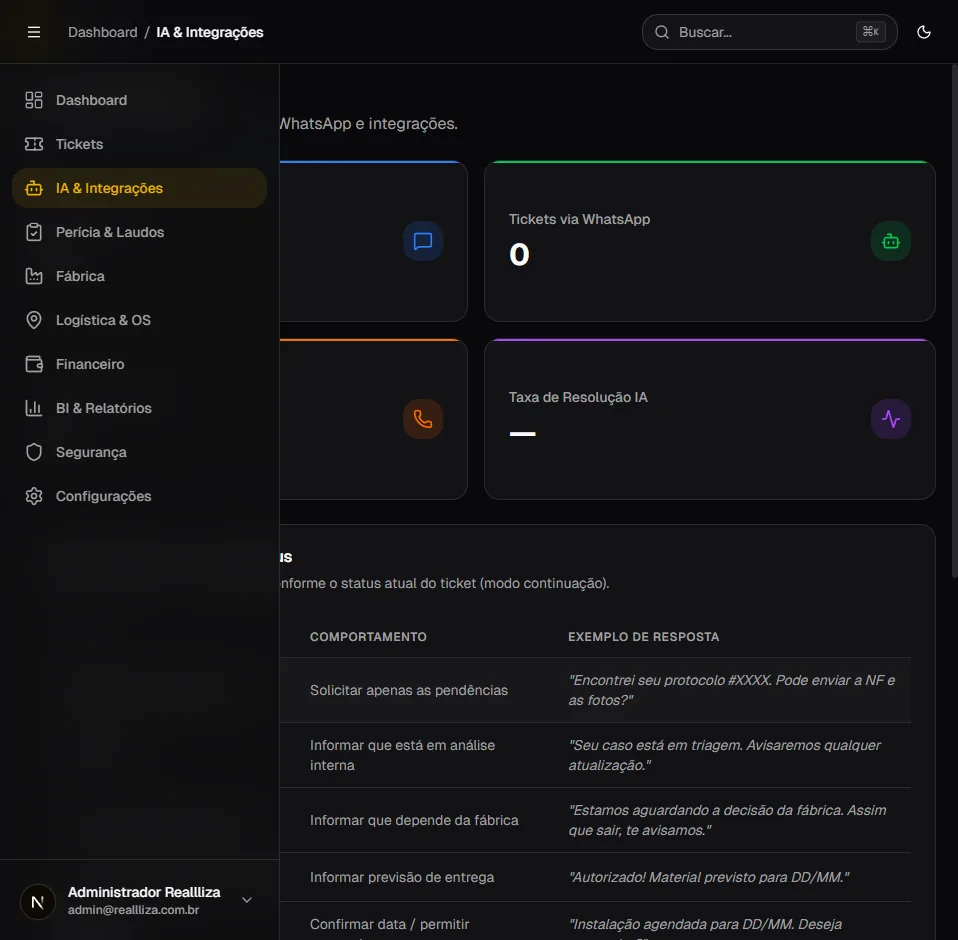Open the Tickets section in the sidebar
The width and height of the screenshot is (958, 940).
139,144
